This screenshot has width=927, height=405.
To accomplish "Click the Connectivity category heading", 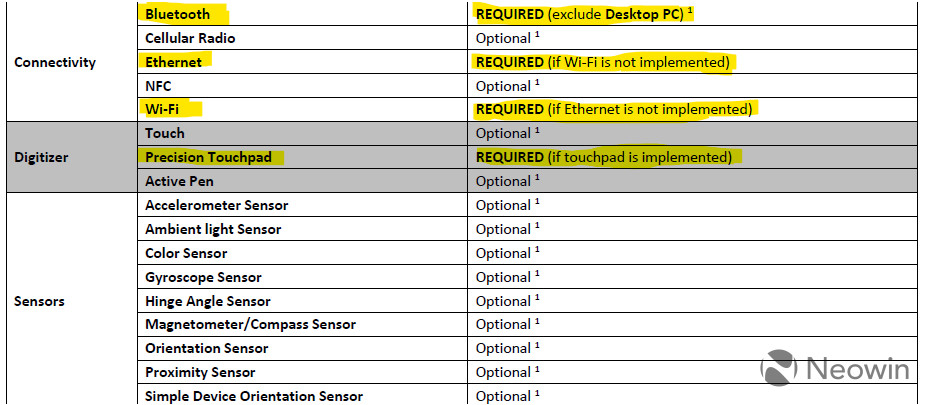I will point(55,62).
